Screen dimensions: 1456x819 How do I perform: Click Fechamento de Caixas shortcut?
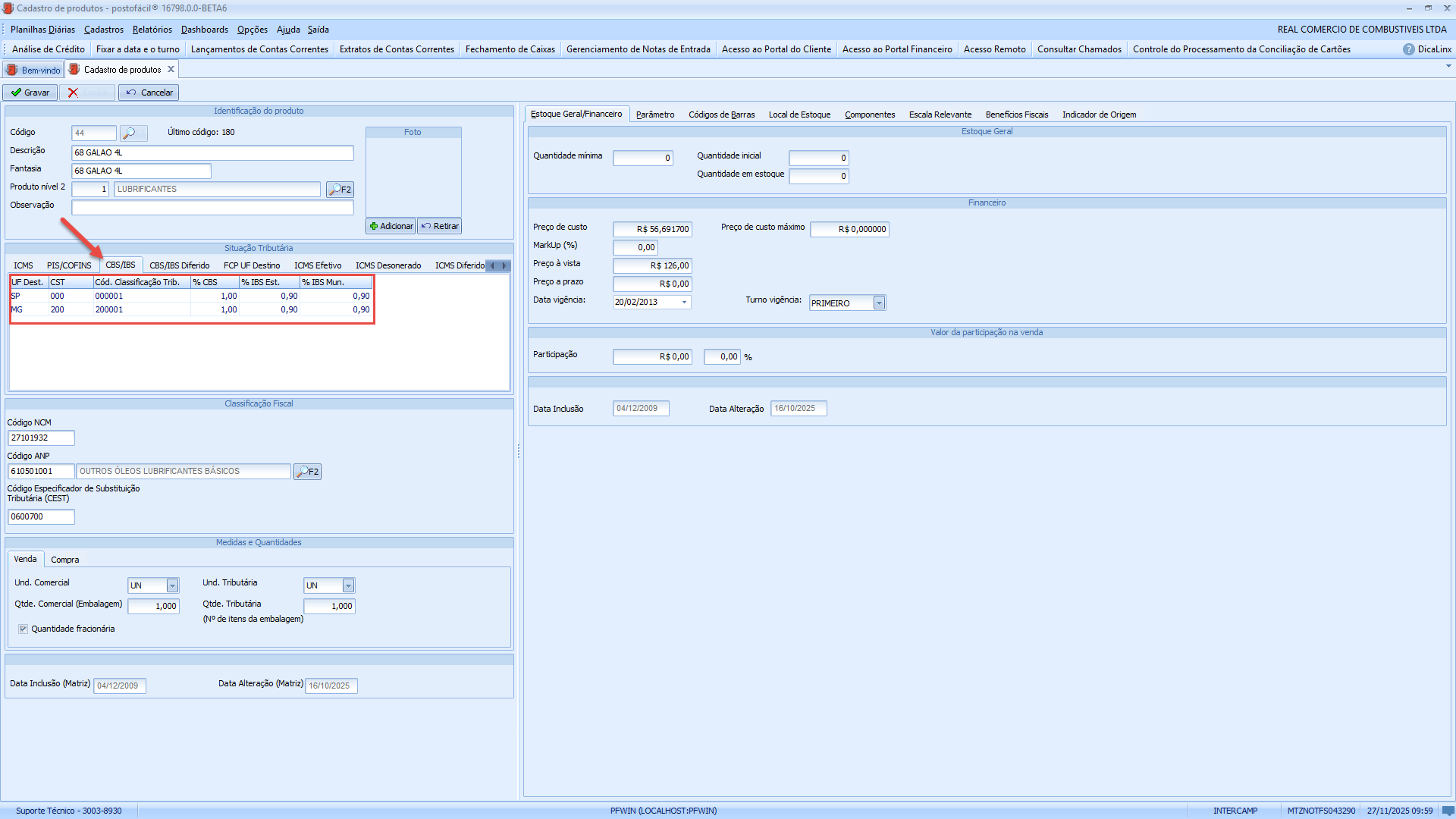[x=510, y=49]
